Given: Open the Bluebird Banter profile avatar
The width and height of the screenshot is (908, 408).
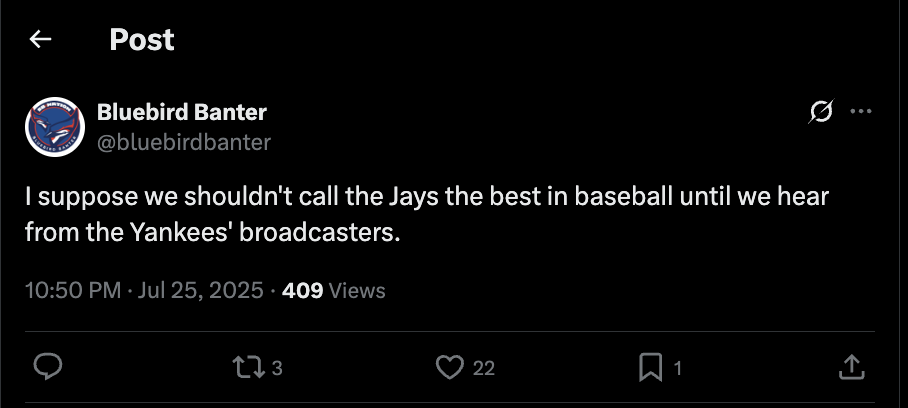Looking at the screenshot, I should (55, 127).
